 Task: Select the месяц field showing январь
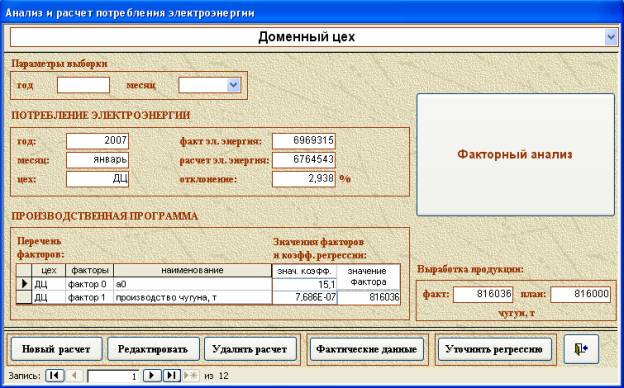point(97,160)
